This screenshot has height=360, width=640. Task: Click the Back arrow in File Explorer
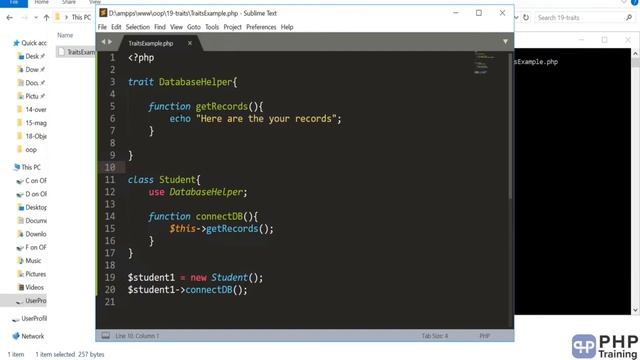pos(9,18)
